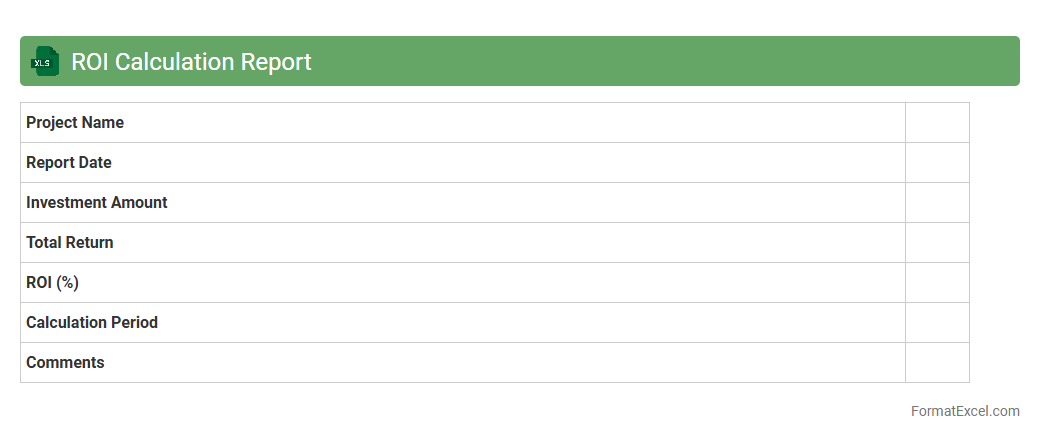Open the FormatExcel.com link
This screenshot has width=1040, height=440.
point(965,411)
